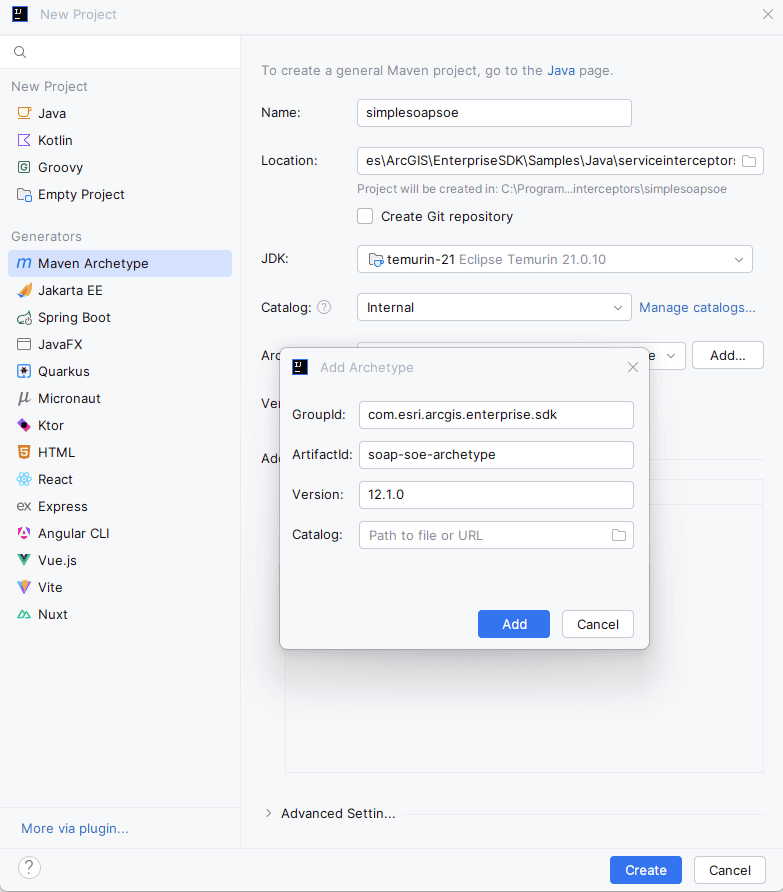Viewport: 783px width, 892px height.
Task: Open Manage catalogs link
Action: (x=697, y=307)
